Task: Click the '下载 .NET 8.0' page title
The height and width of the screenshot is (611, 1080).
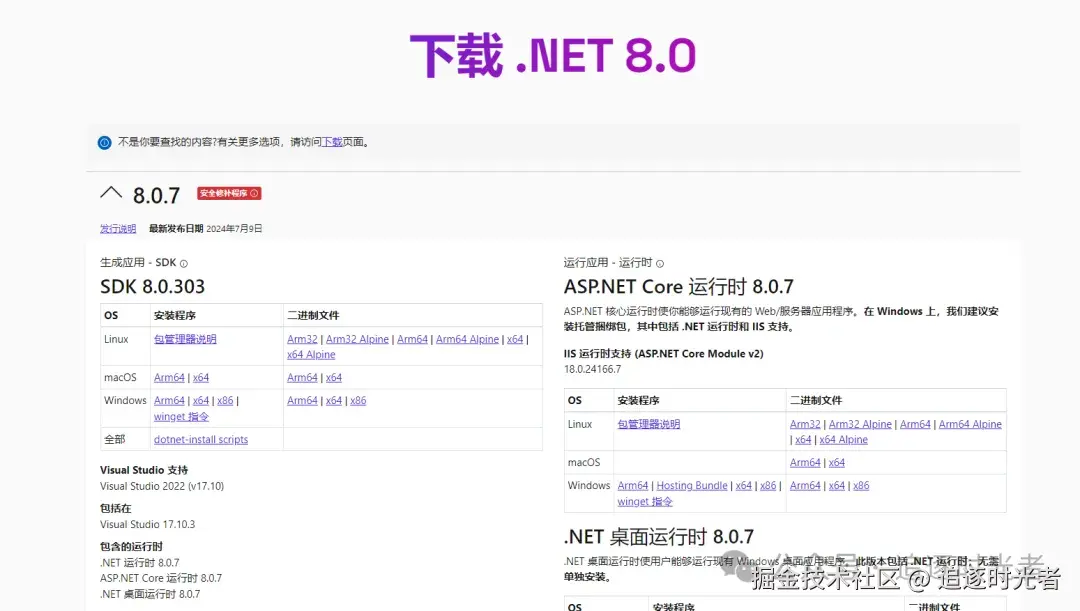Action: click(553, 56)
